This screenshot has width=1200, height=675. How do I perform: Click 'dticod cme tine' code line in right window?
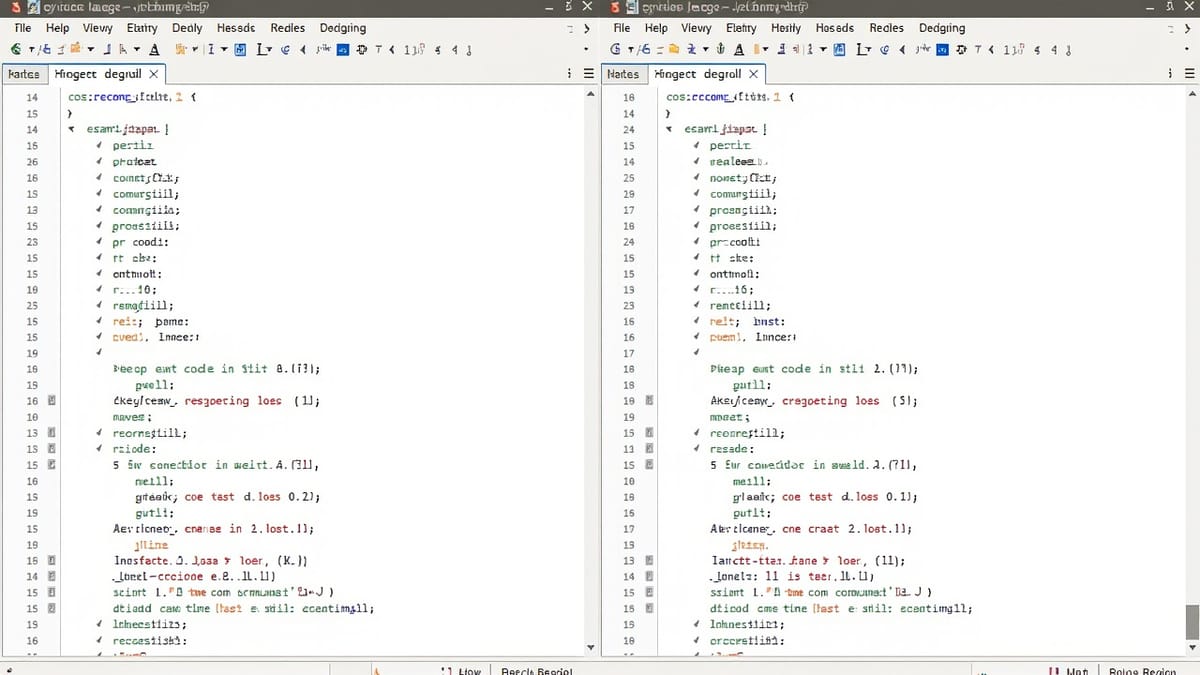[840, 608]
